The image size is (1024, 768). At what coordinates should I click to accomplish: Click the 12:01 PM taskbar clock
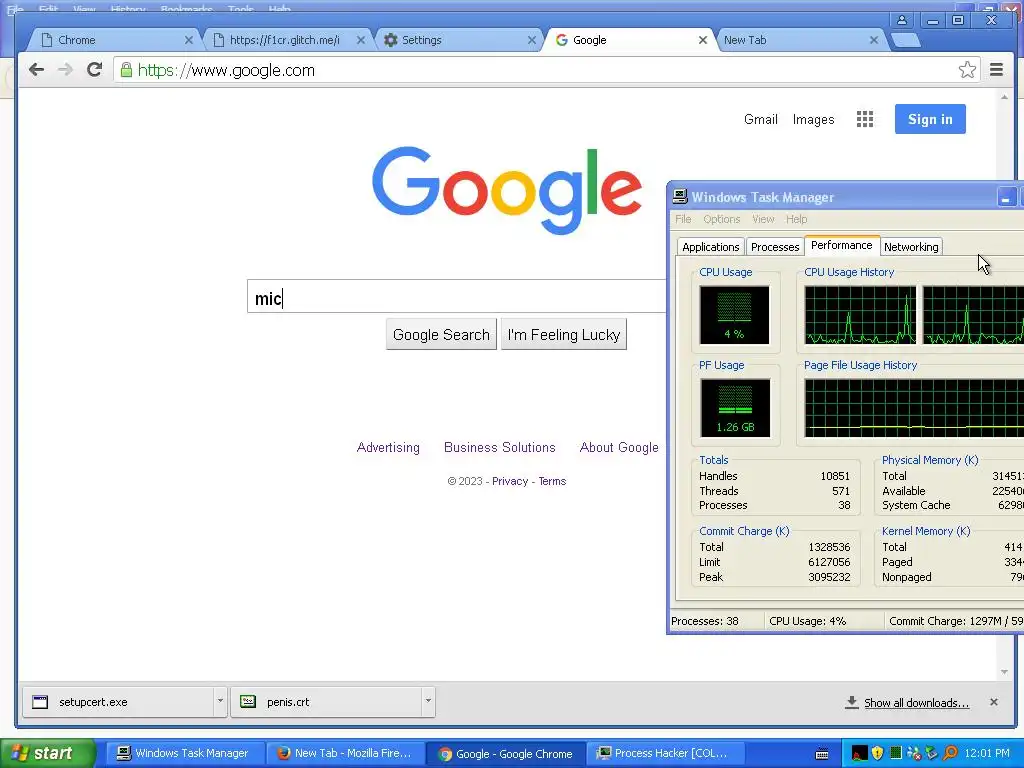coord(986,753)
